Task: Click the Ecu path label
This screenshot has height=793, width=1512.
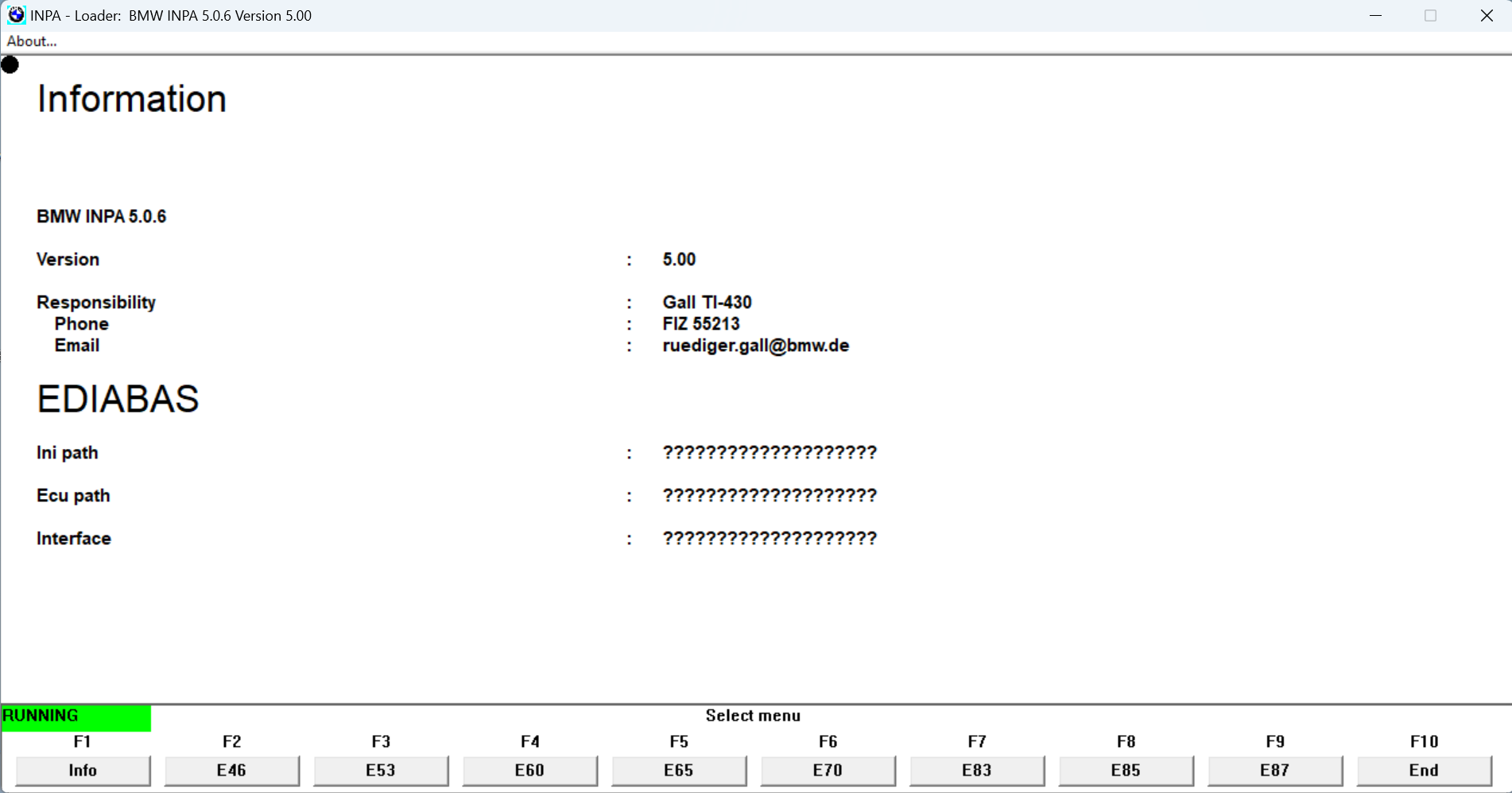Action: (73, 496)
